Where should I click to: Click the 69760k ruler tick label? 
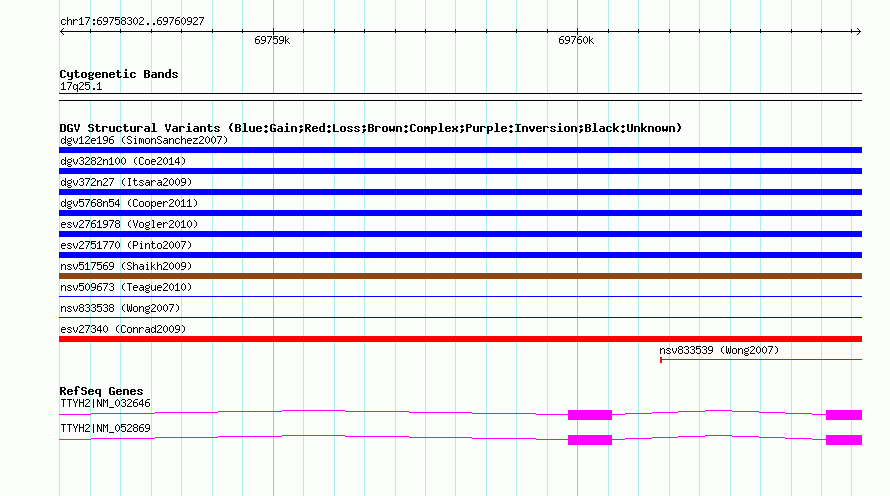click(x=576, y=40)
